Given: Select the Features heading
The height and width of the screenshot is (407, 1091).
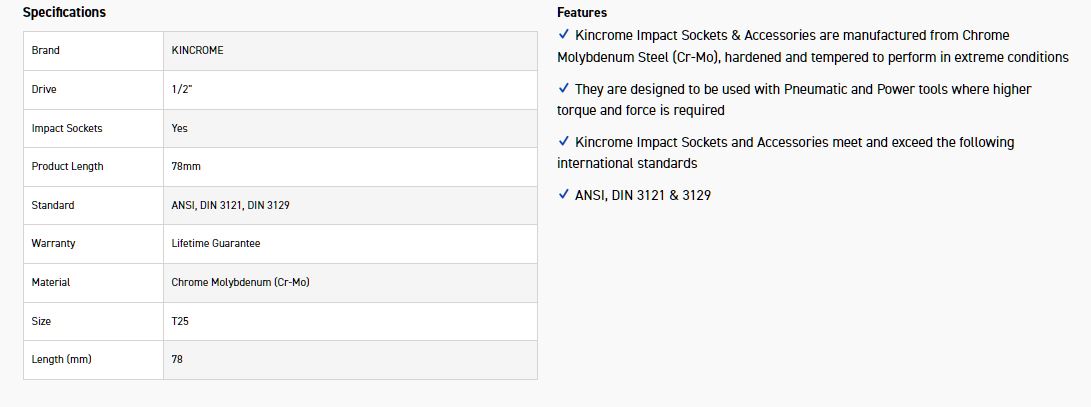Looking at the screenshot, I should (x=582, y=13).
